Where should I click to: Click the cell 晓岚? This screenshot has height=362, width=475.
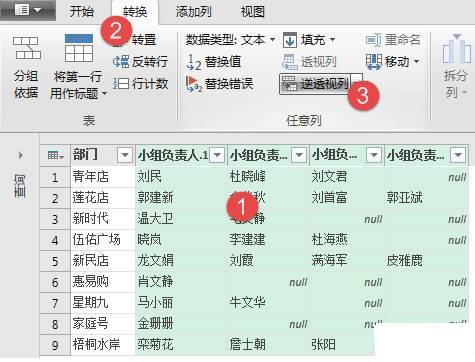click(x=181, y=240)
